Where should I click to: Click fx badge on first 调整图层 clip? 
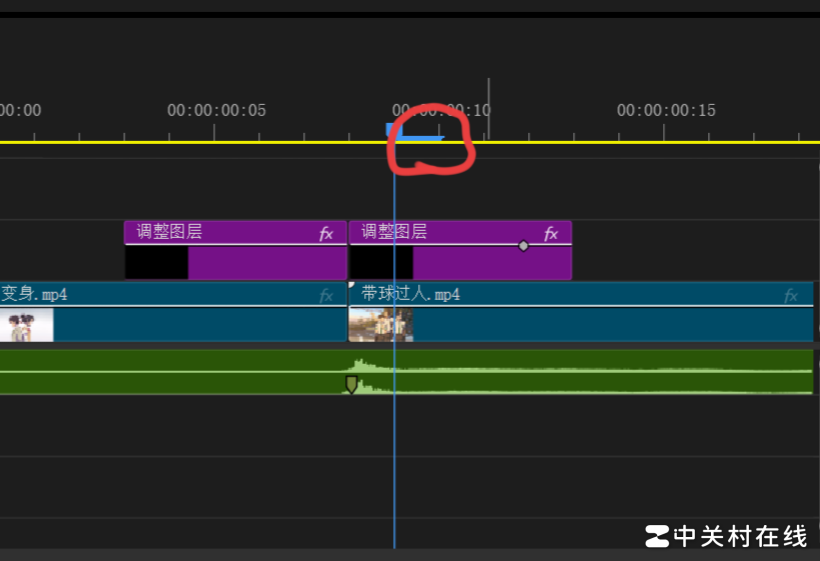(326, 234)
